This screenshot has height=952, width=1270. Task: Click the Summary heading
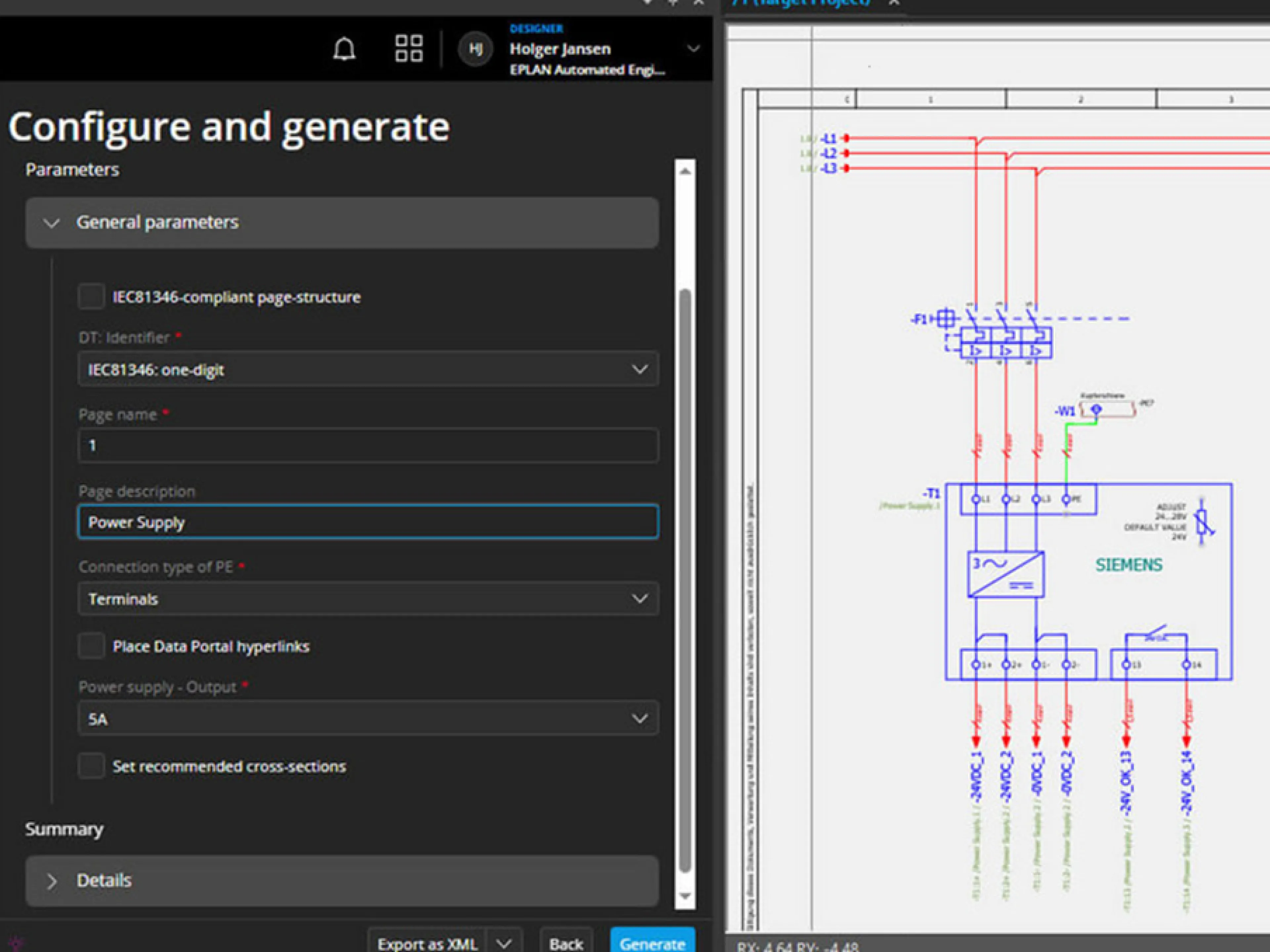(x=64, y=829)
